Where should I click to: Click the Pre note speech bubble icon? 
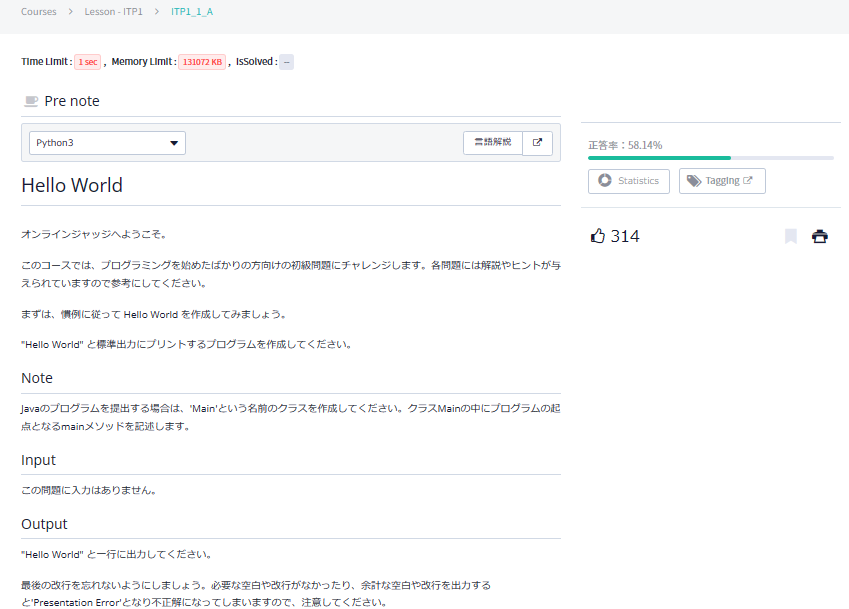point(30,99)
